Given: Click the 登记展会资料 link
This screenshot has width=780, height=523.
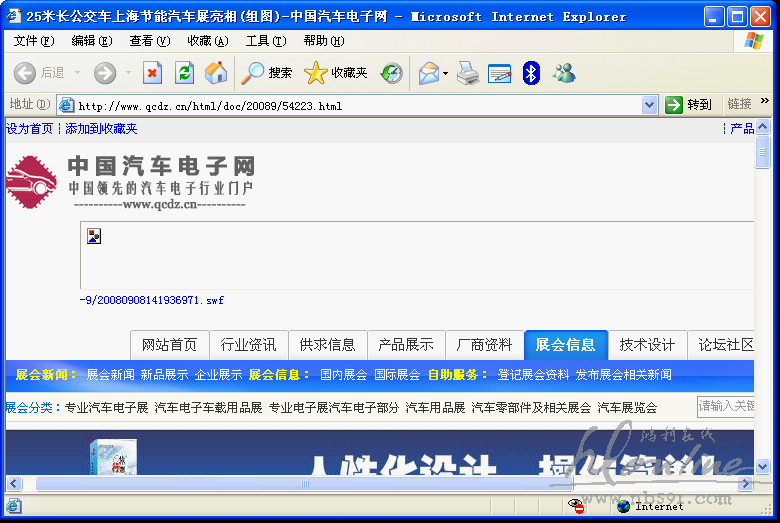Looking at the screenshot, I should (x=533, y=375).
